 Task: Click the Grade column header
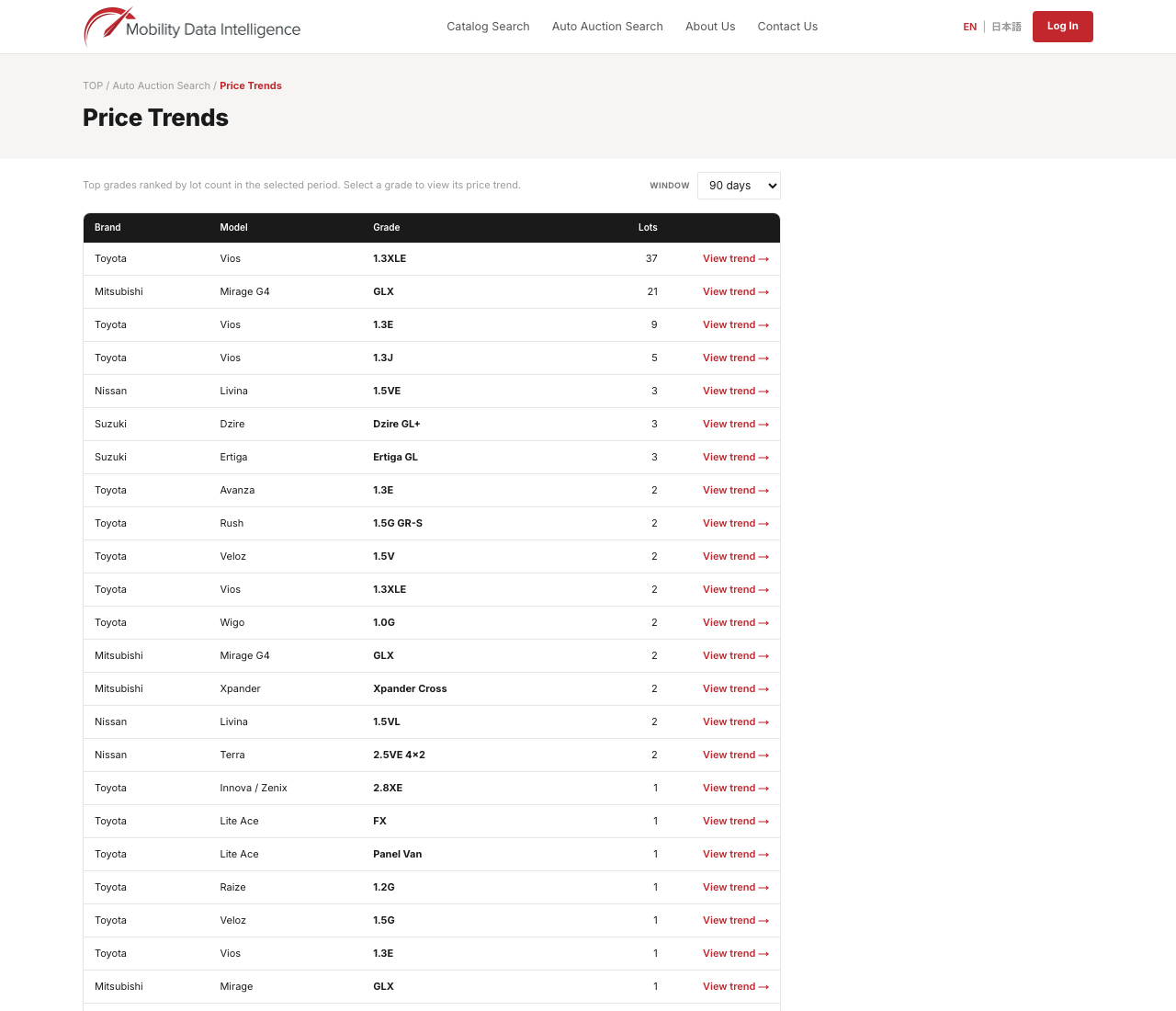click(386, 227)
